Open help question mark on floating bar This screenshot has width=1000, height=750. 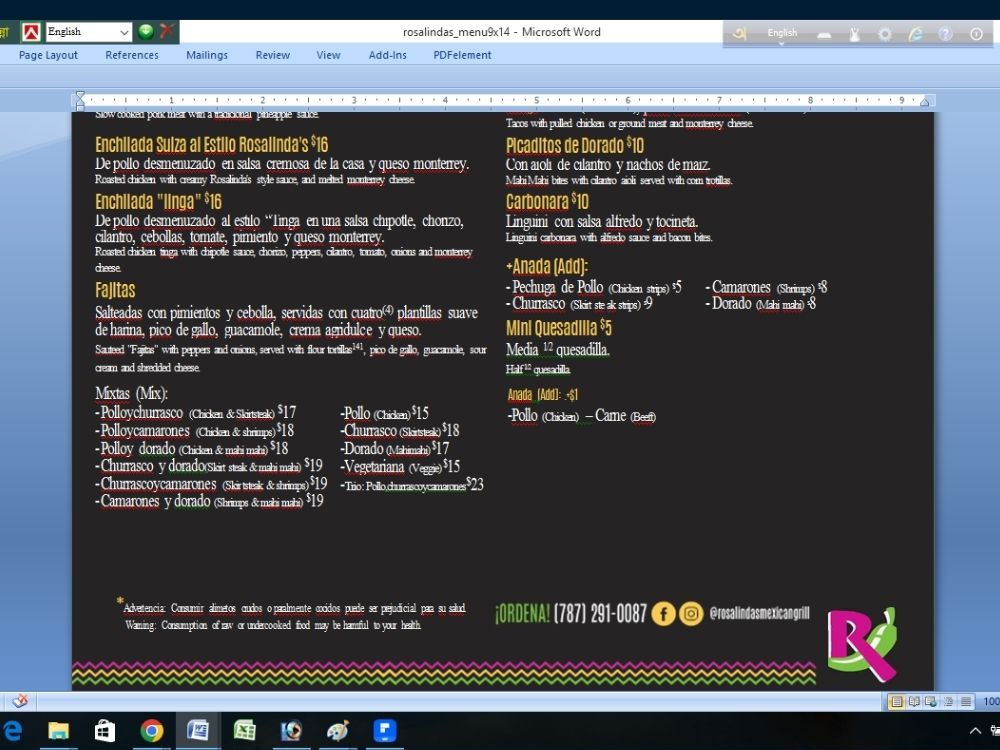coord(945,34)
